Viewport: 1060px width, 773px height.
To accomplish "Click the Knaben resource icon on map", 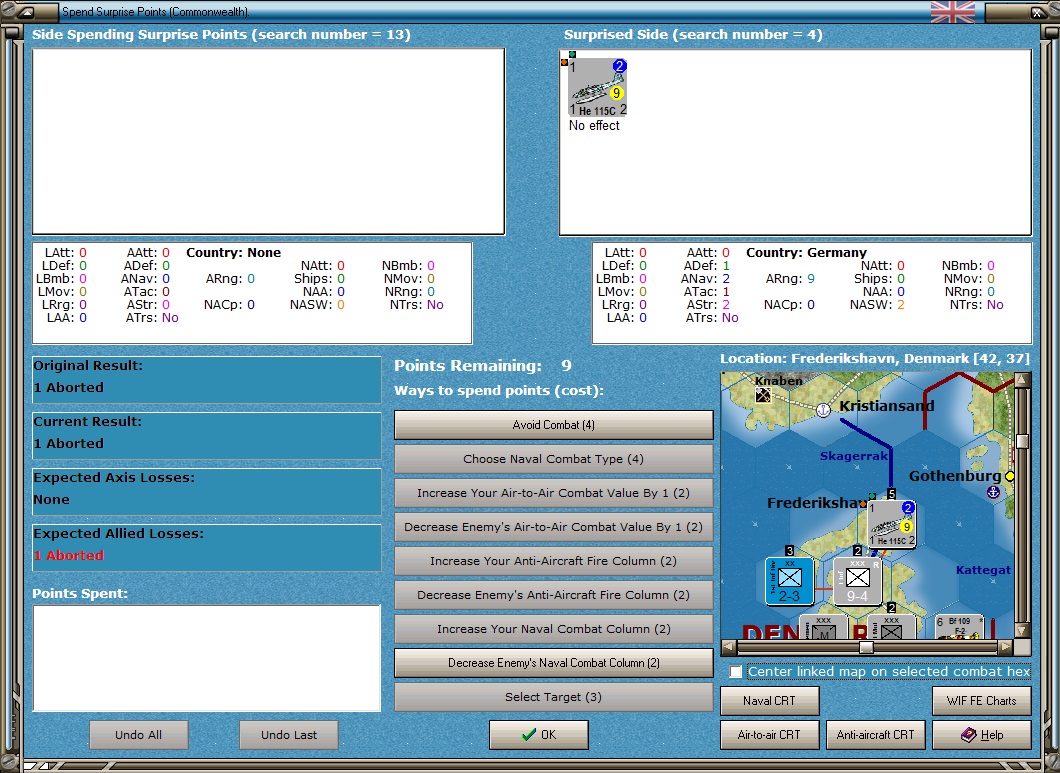I will click(x=765, y=395).
